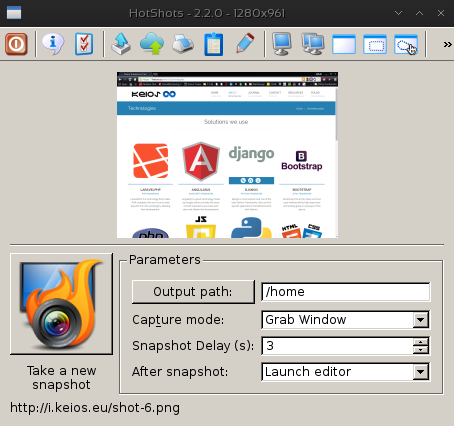The image size is (457, 429).
Task: Click the /home output path field
Action: click(346, 292)
